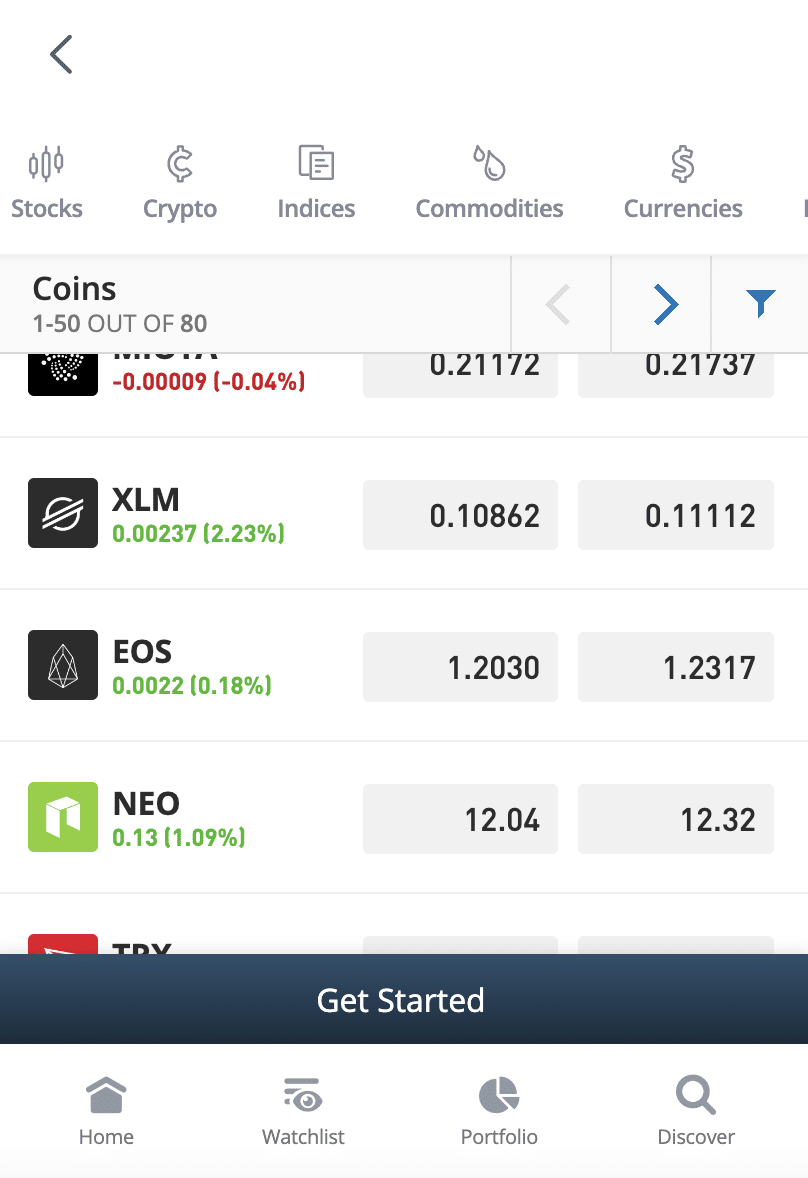Open the Stocks category
This screenshot has width=808, height=1178.
click(x=47, y=183)
